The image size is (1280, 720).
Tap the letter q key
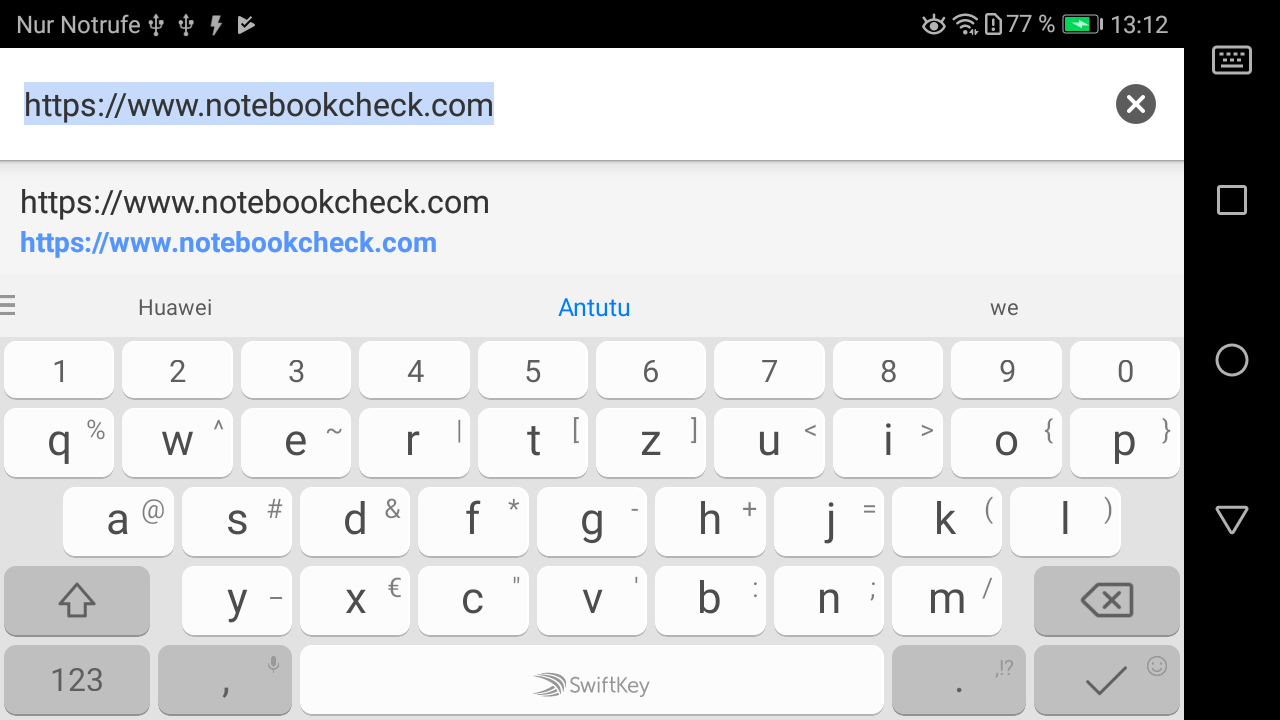[60, 441]
